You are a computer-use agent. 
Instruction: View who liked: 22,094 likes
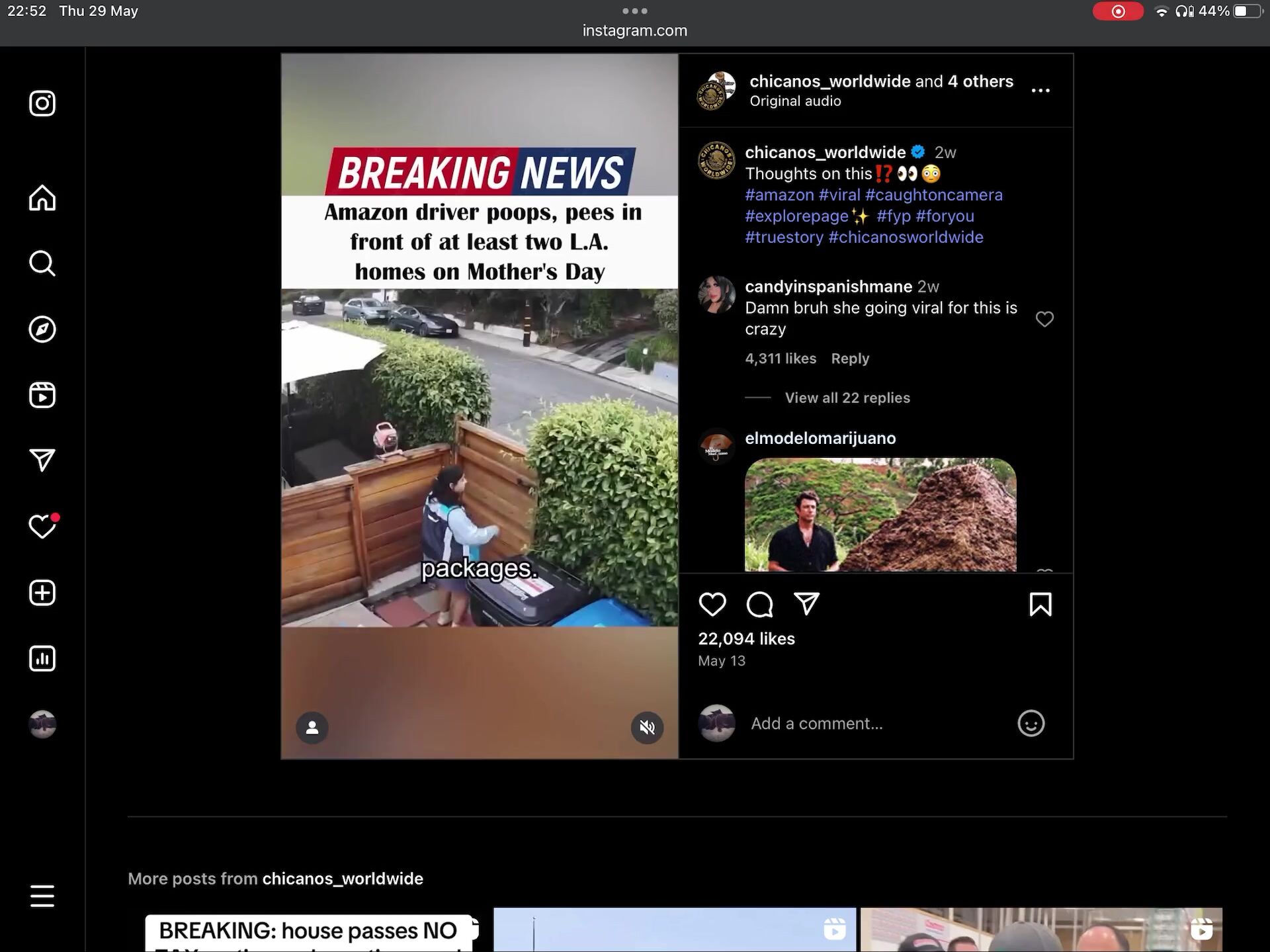[x=746, y=639]
